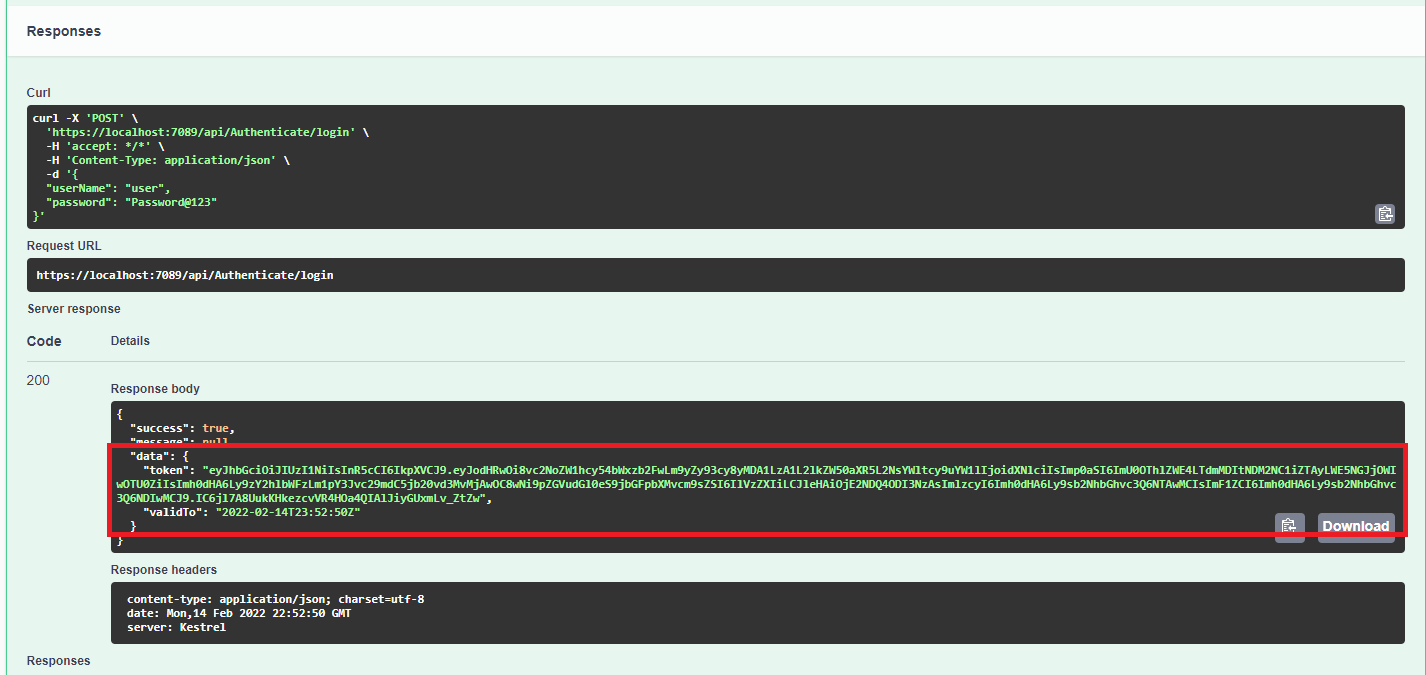Click the JWT token value
Image resolution: width=1426 pixels, height=675 pixels.
(756, 483)
